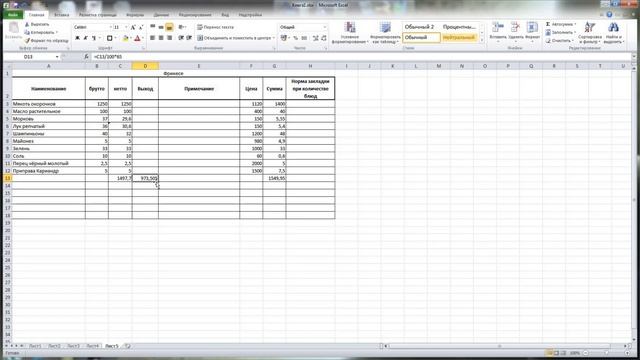Click the formula bar showing =C13/100*65
This screenshot has width=640, height=360.
point(361,57)
